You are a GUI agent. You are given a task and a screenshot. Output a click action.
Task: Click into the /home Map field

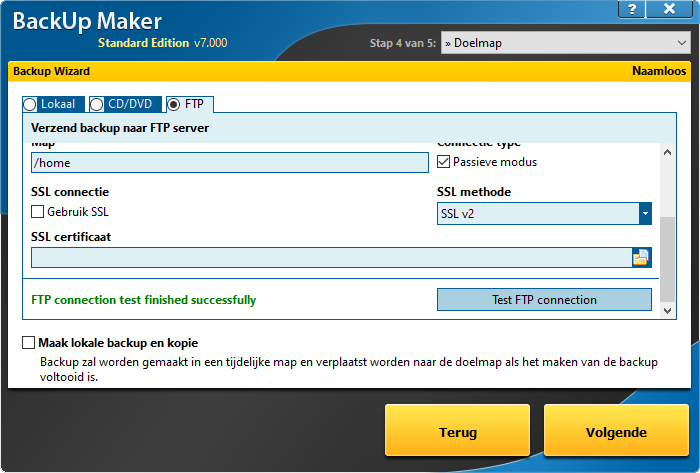tap(230, 163)
